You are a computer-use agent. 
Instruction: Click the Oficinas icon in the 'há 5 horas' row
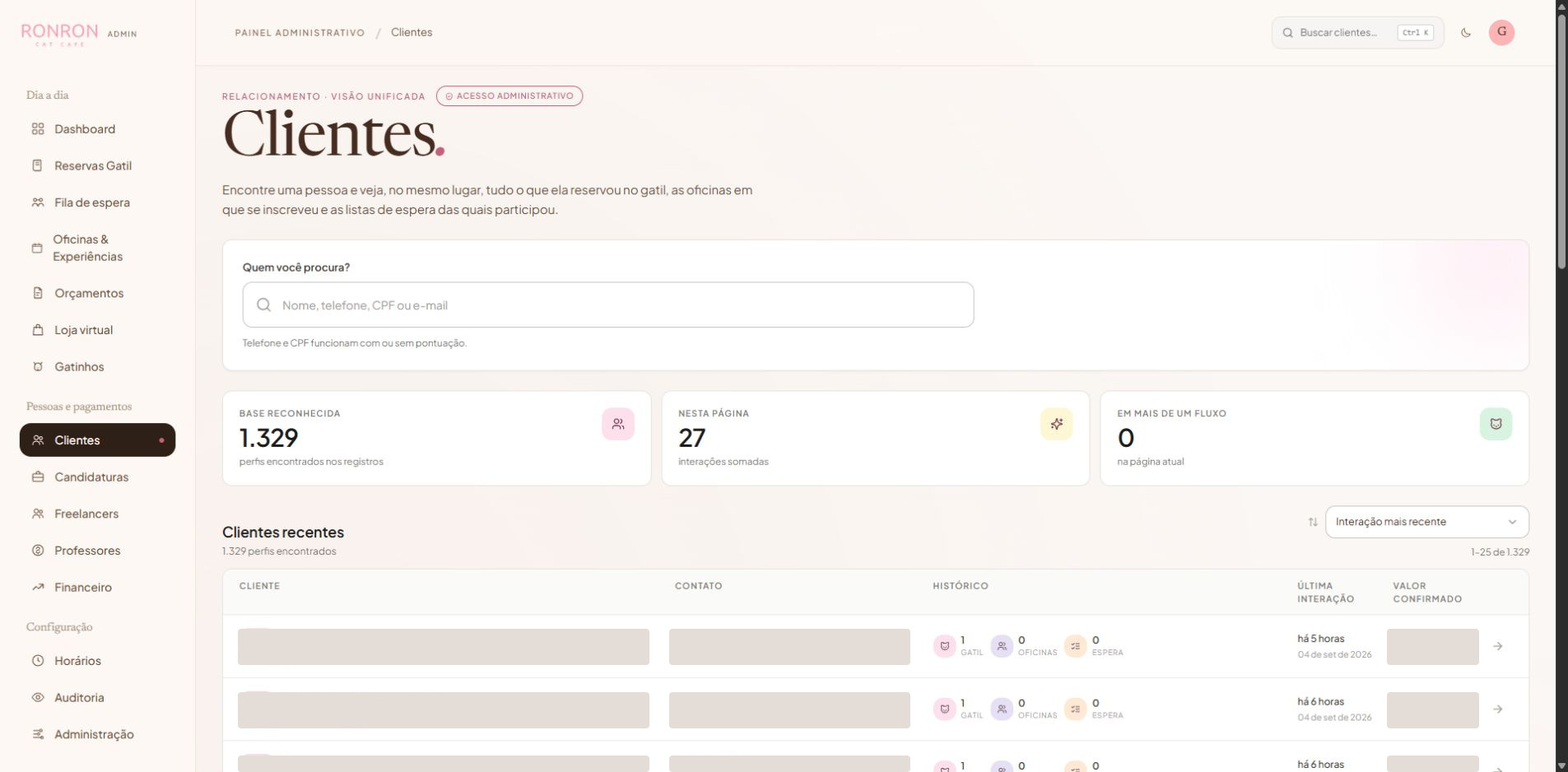[1002, 646]
